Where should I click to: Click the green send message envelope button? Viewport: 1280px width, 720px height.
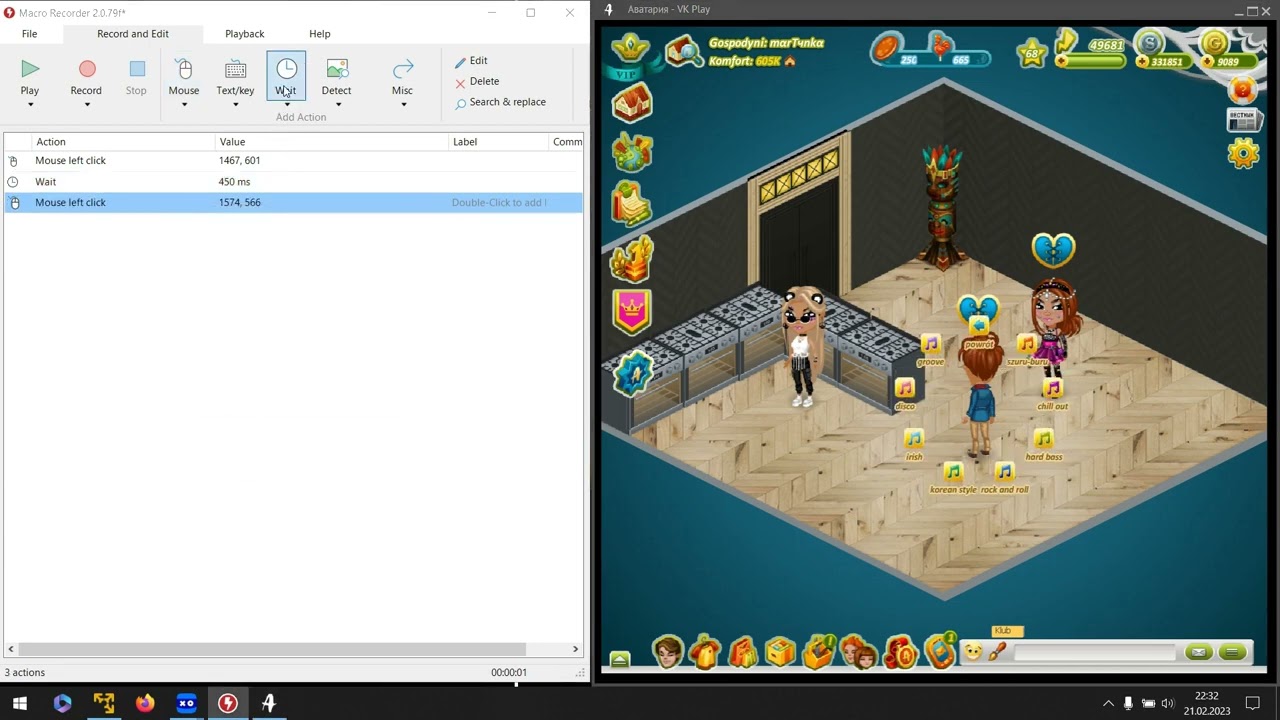click(x=1198, y=652)
